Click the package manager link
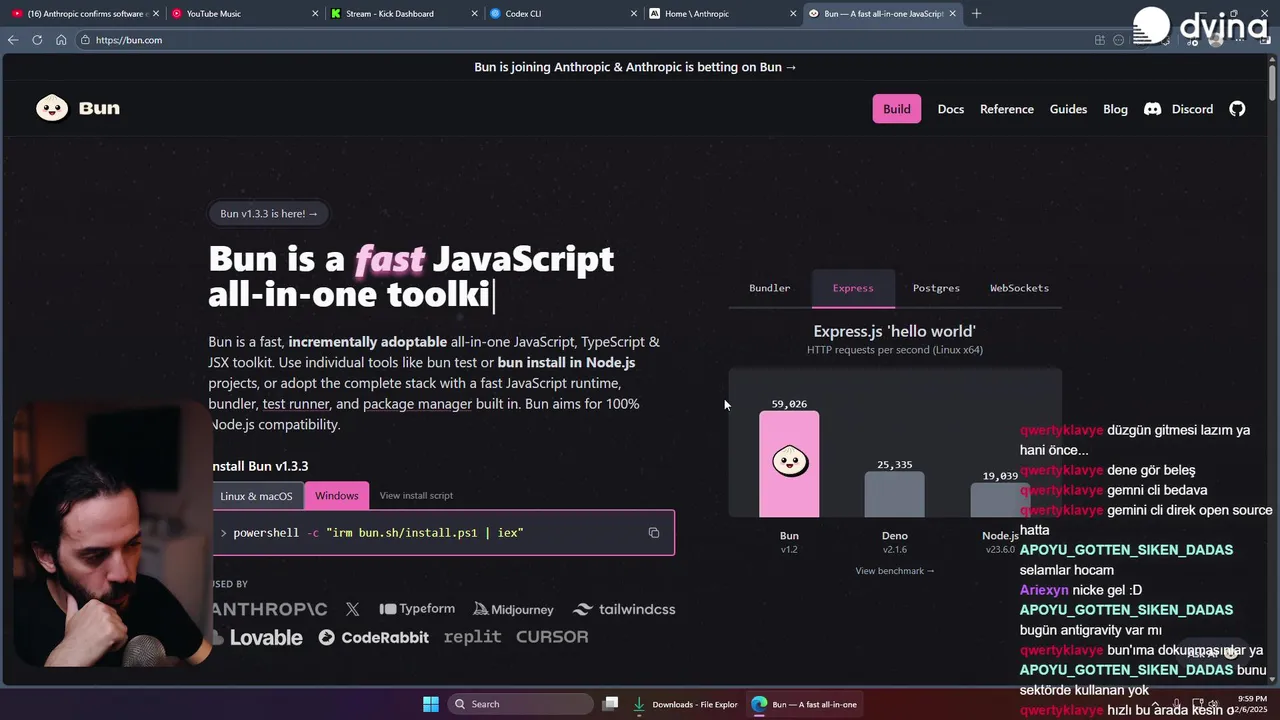The width and height of the screenshot is (1280, 720). 417,404
